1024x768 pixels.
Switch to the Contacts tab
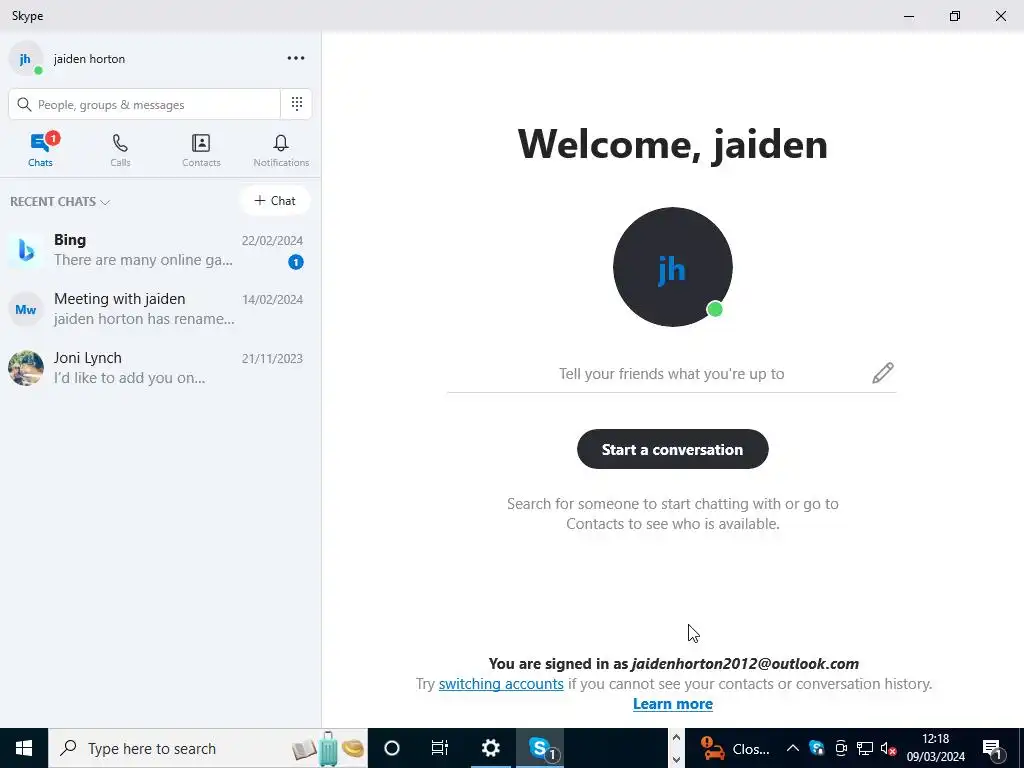point(201,150)
